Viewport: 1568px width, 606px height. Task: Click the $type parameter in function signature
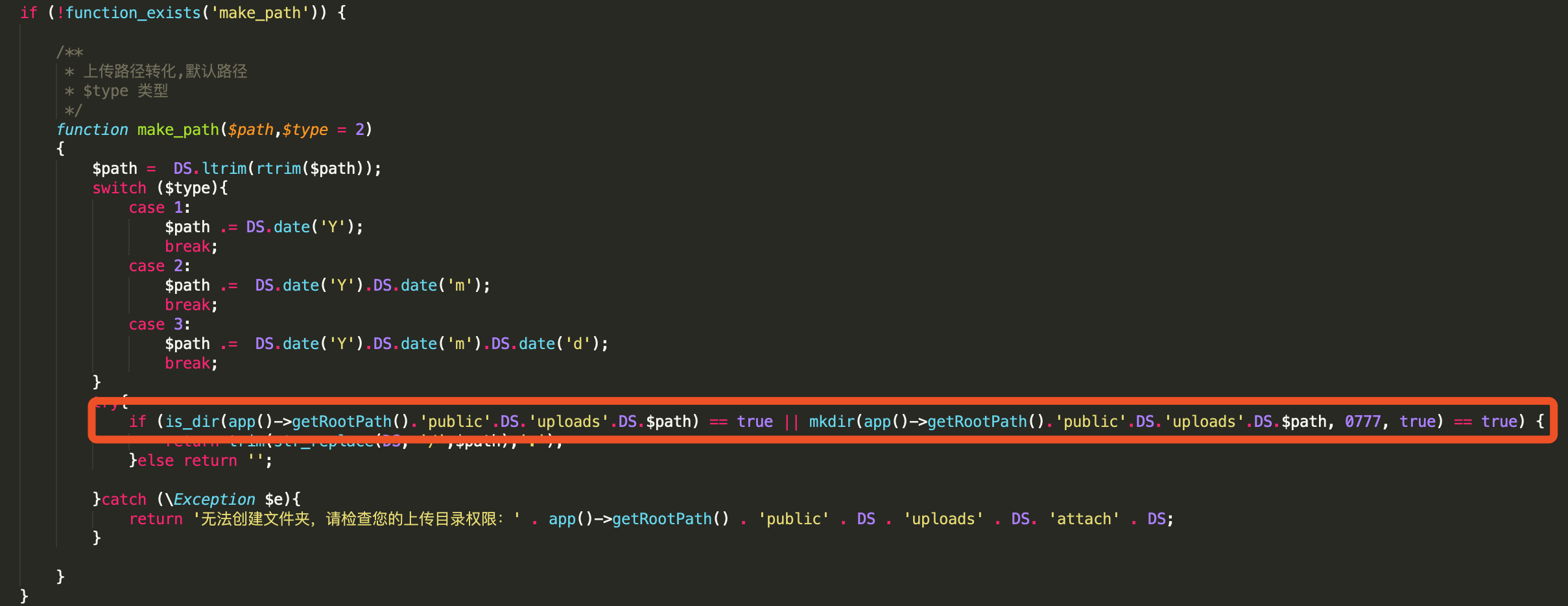coord(305,130)
